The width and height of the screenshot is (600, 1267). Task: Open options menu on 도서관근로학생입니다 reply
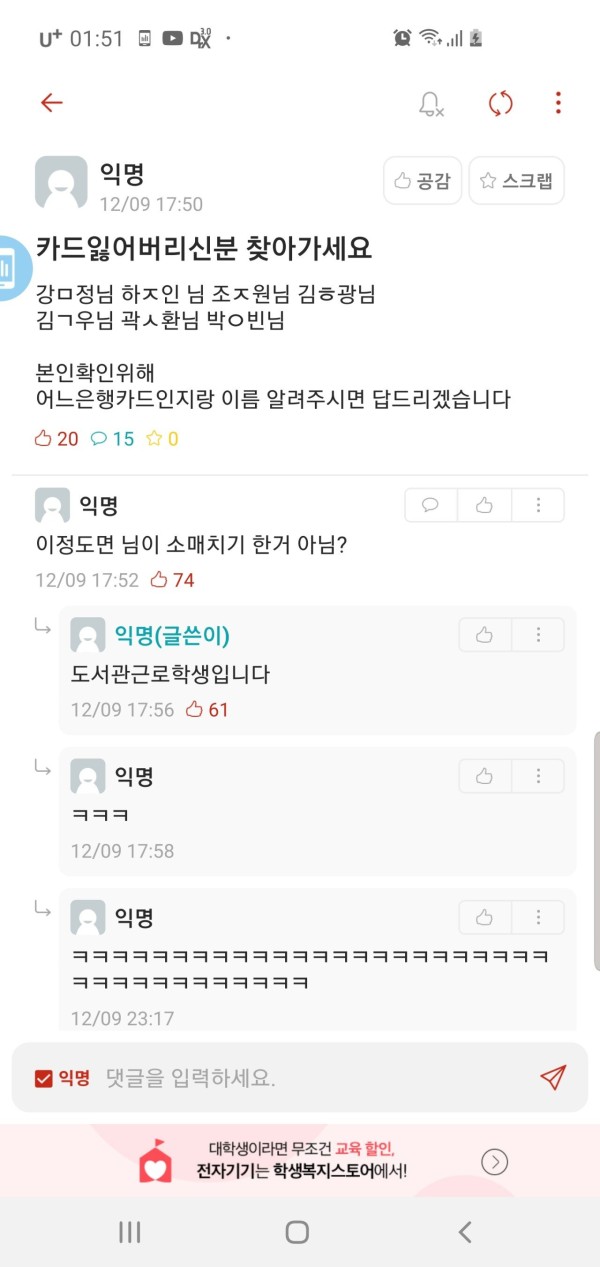(x=539, y=635)
